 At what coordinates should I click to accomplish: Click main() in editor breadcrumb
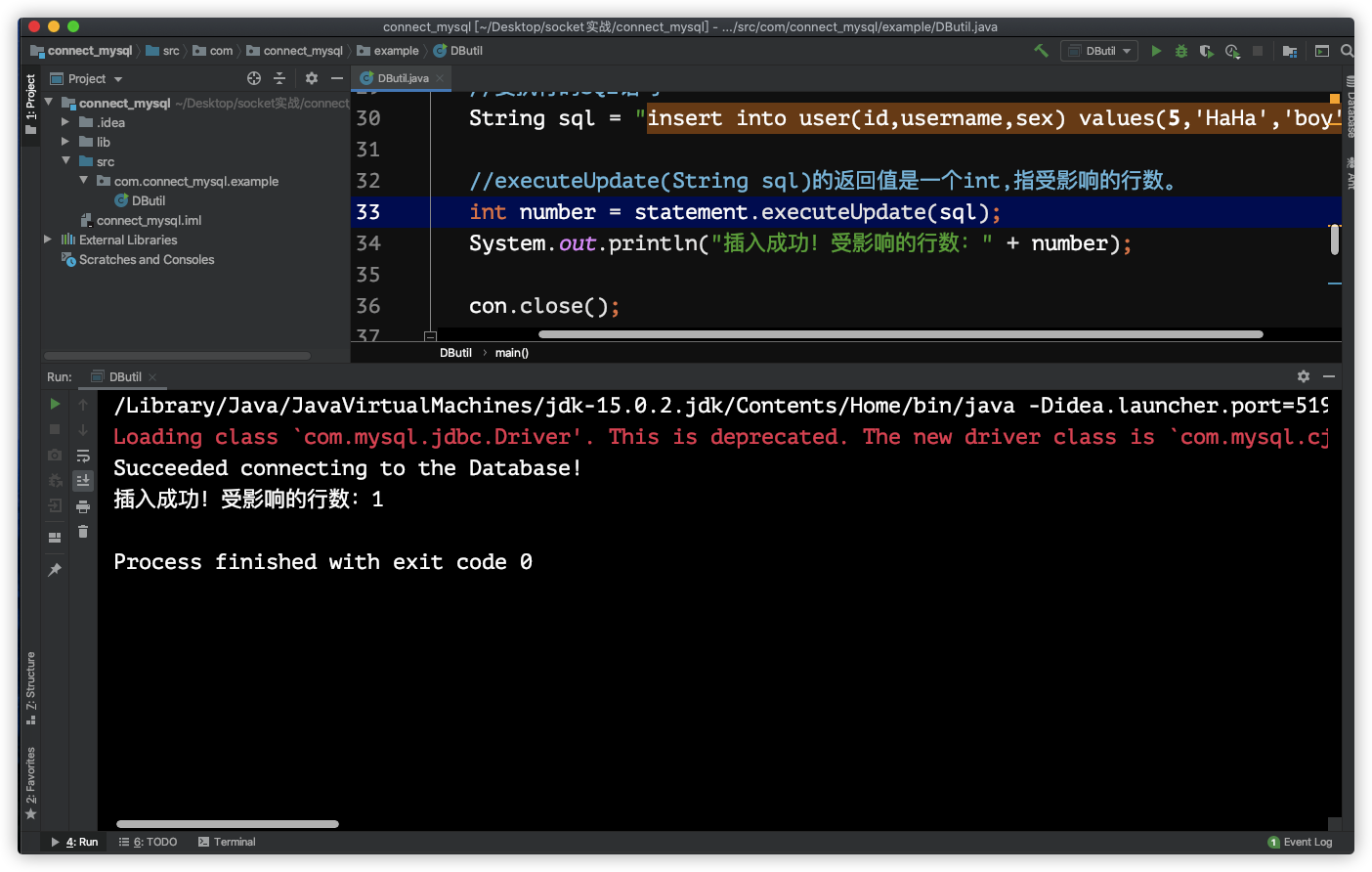tap(511, 353)
